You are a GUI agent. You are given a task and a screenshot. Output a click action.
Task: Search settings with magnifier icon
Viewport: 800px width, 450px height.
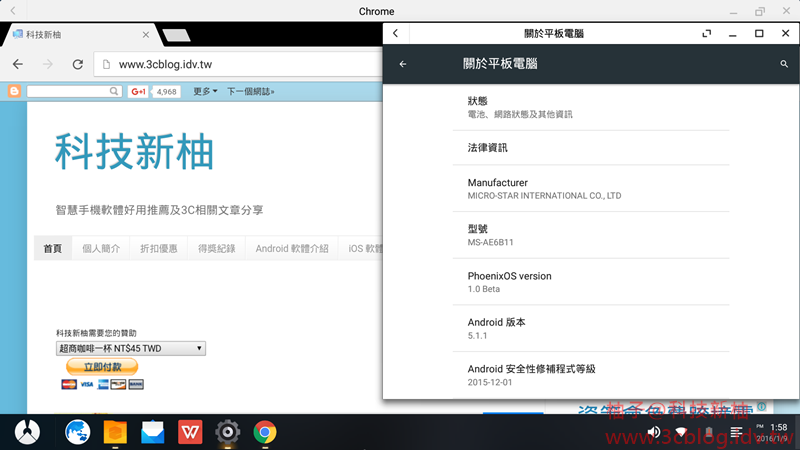pyautogui.click(x=784, y=64)
